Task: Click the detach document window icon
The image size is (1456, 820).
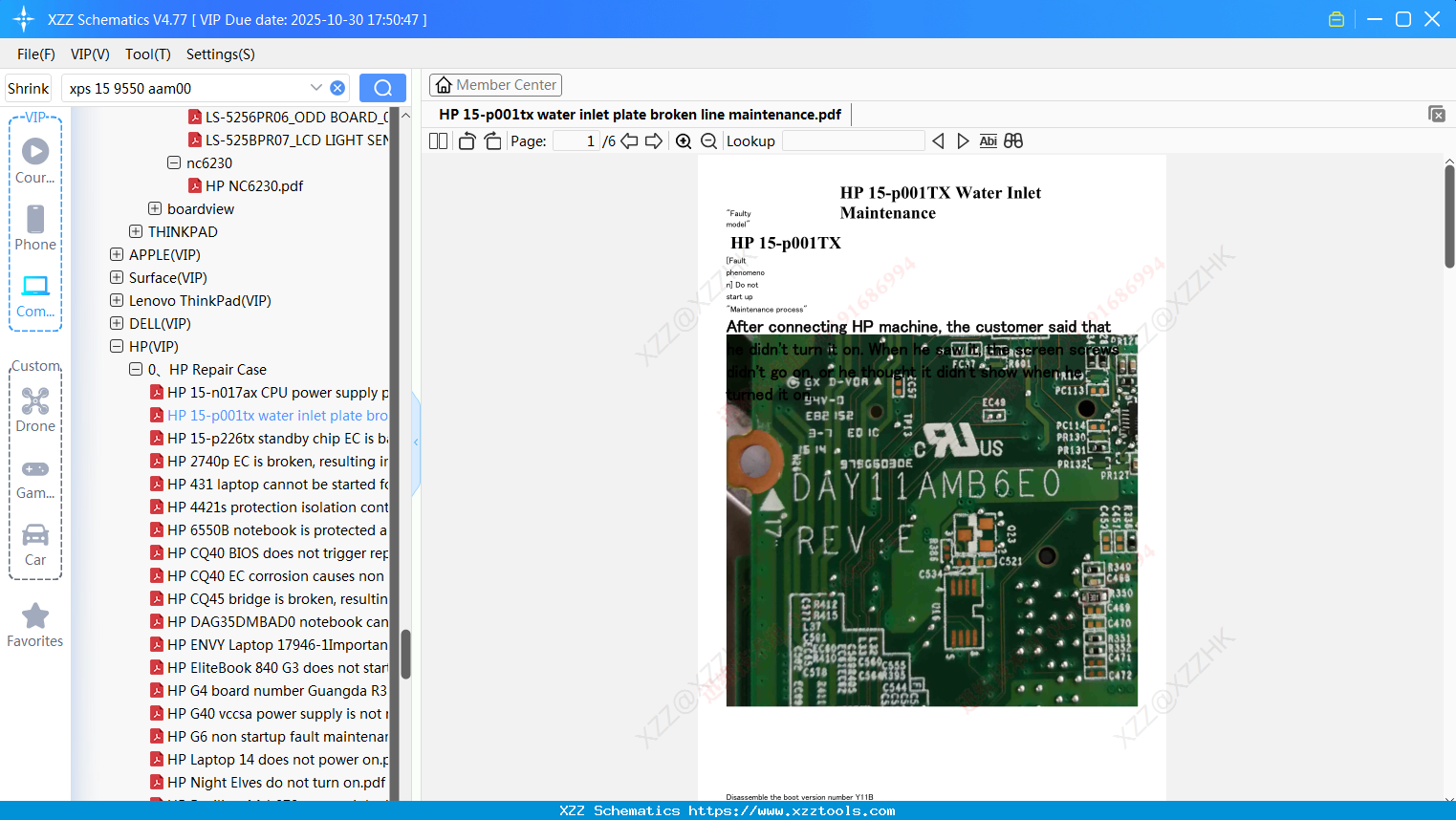Action: 1437,114
